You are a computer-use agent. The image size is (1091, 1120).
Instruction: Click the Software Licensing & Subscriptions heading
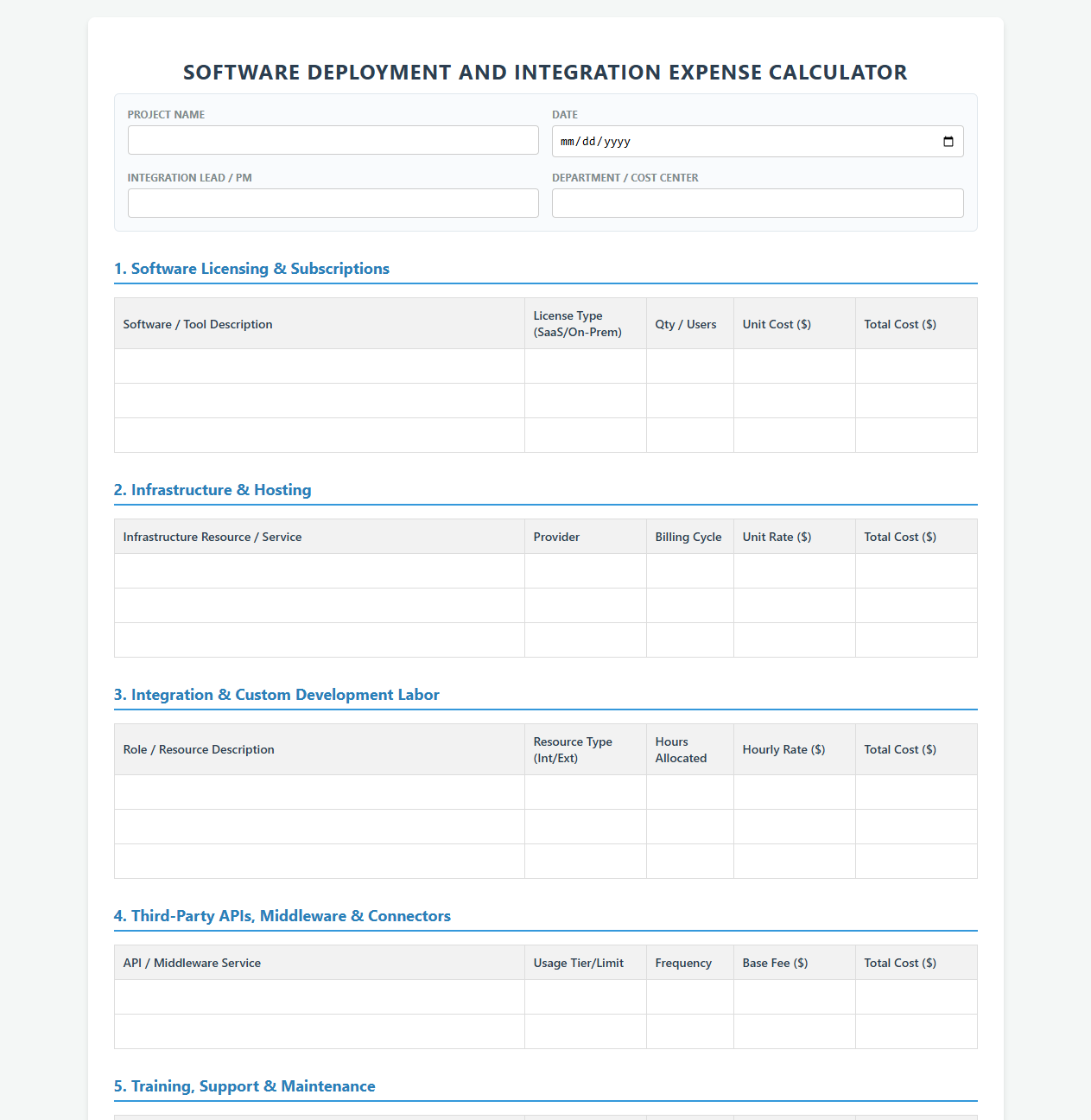point(251,269)
